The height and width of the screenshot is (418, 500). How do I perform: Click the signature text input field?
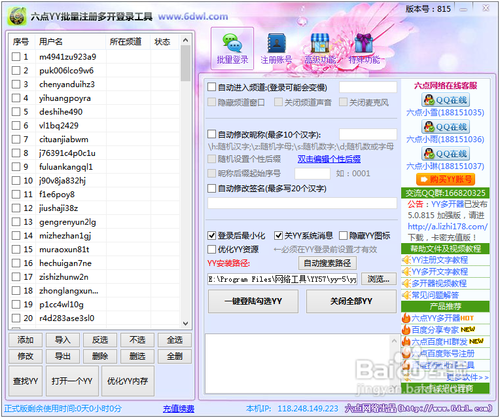pos(302,203)
